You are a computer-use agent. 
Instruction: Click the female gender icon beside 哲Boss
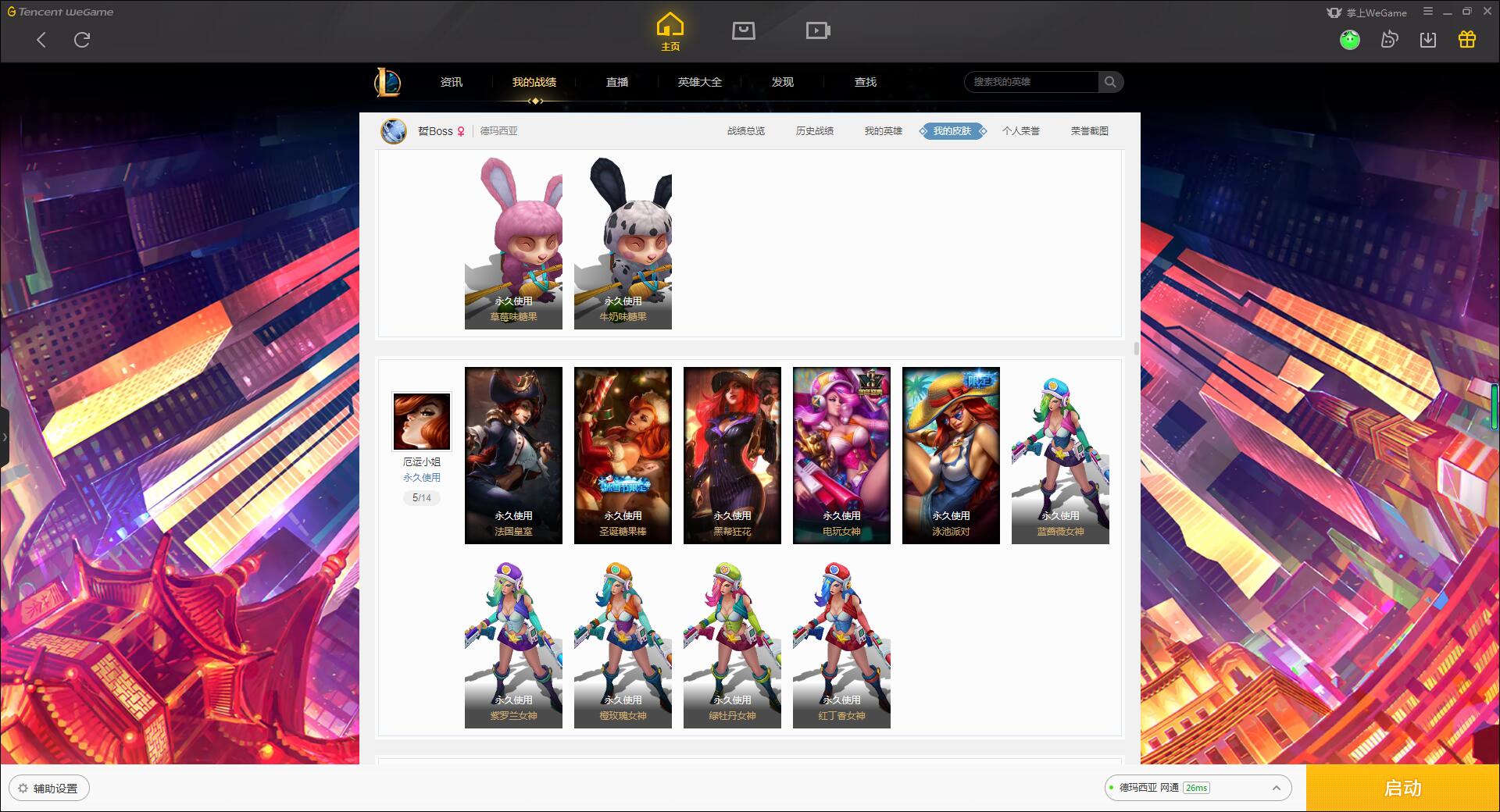tap(461, 131)
